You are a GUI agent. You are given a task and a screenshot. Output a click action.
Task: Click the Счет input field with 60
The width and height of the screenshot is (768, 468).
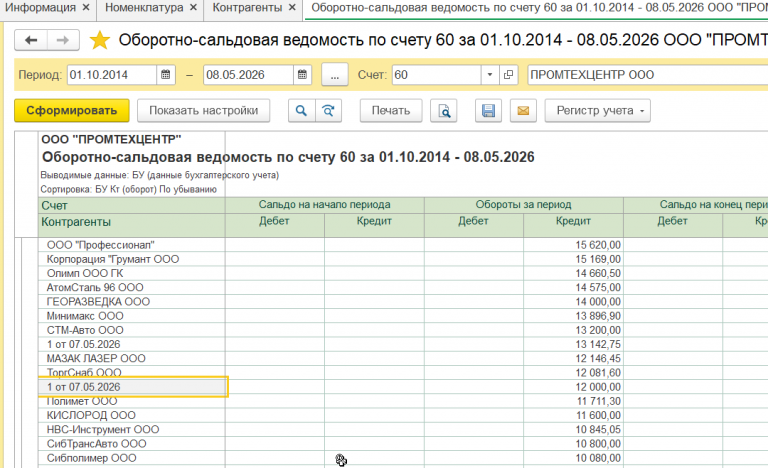[x=436, y=75]
